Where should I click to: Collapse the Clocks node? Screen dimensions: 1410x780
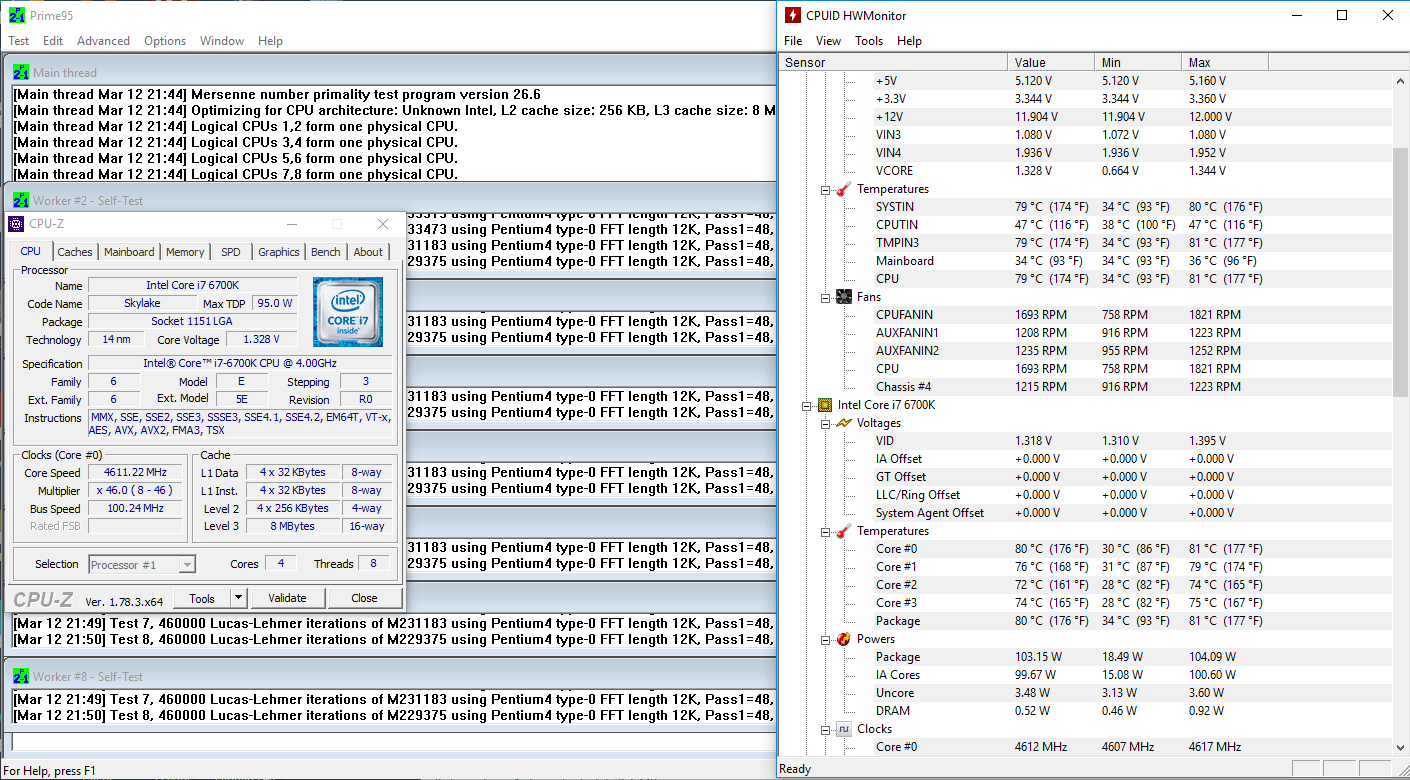826,729
